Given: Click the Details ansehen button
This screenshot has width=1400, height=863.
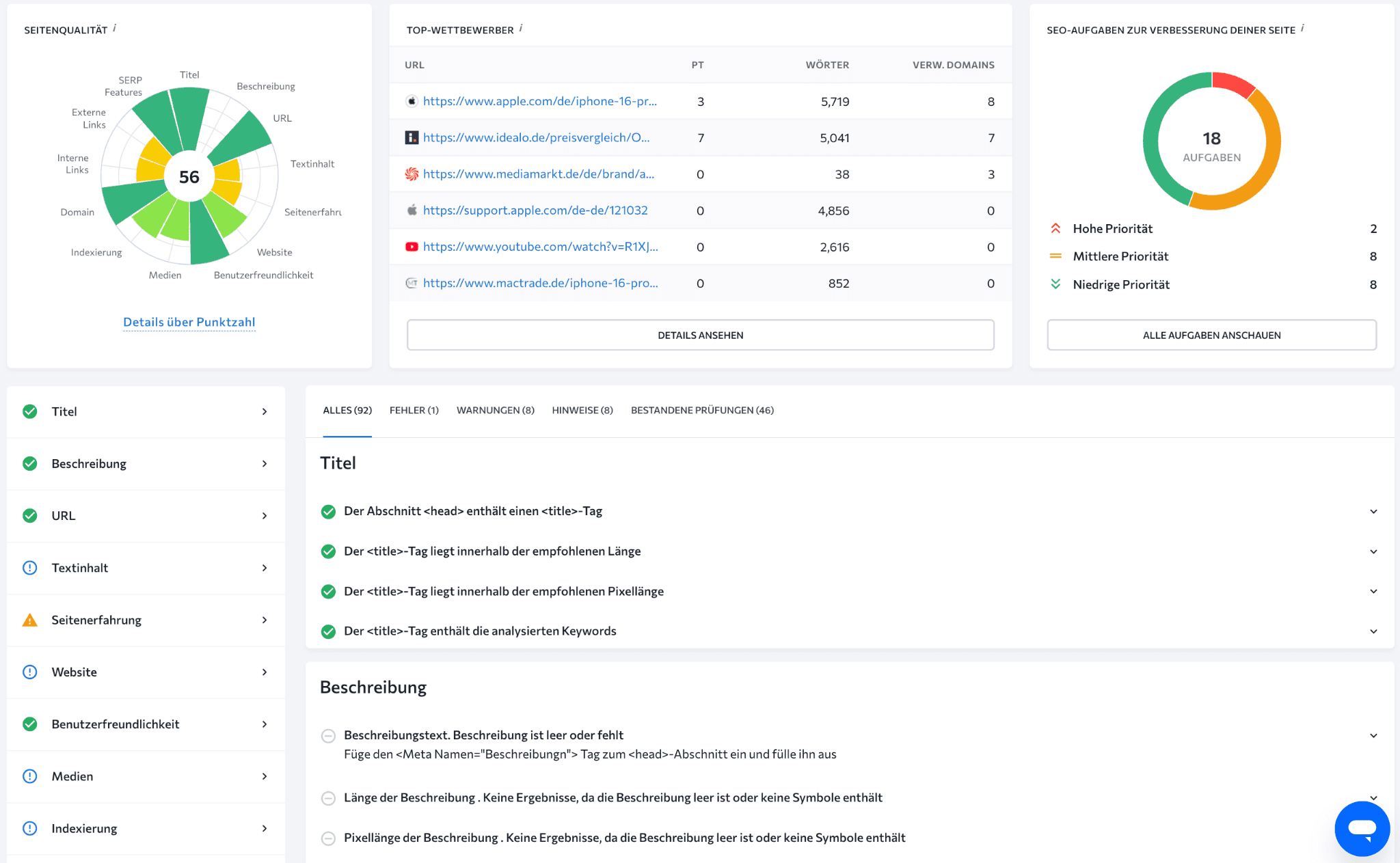Looking at the screenshot, I should pos(700,335).
